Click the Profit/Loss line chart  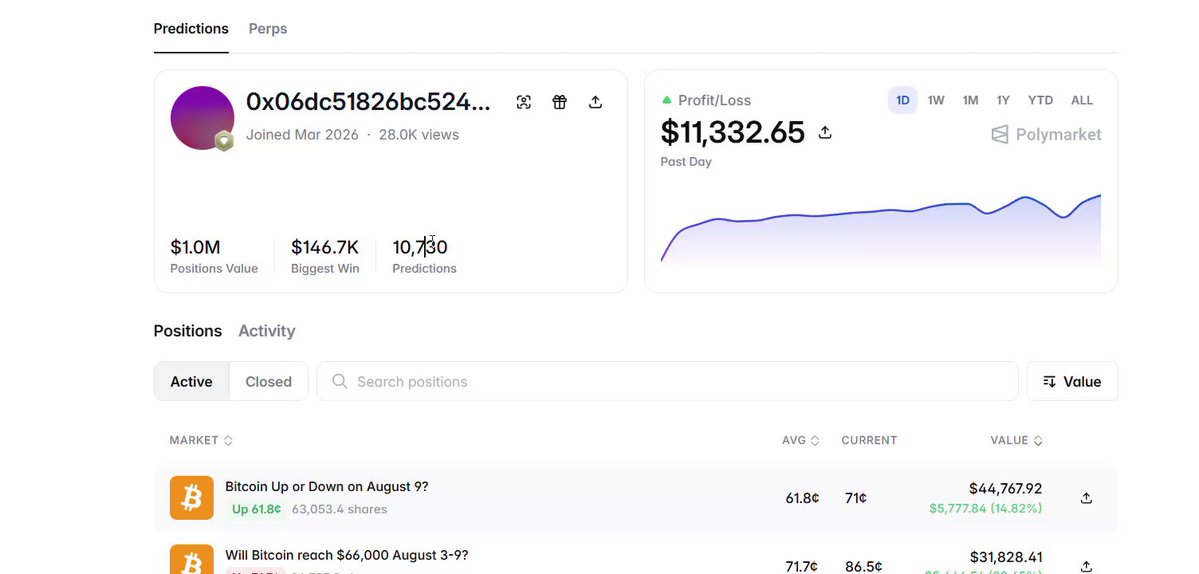[881, 229]
